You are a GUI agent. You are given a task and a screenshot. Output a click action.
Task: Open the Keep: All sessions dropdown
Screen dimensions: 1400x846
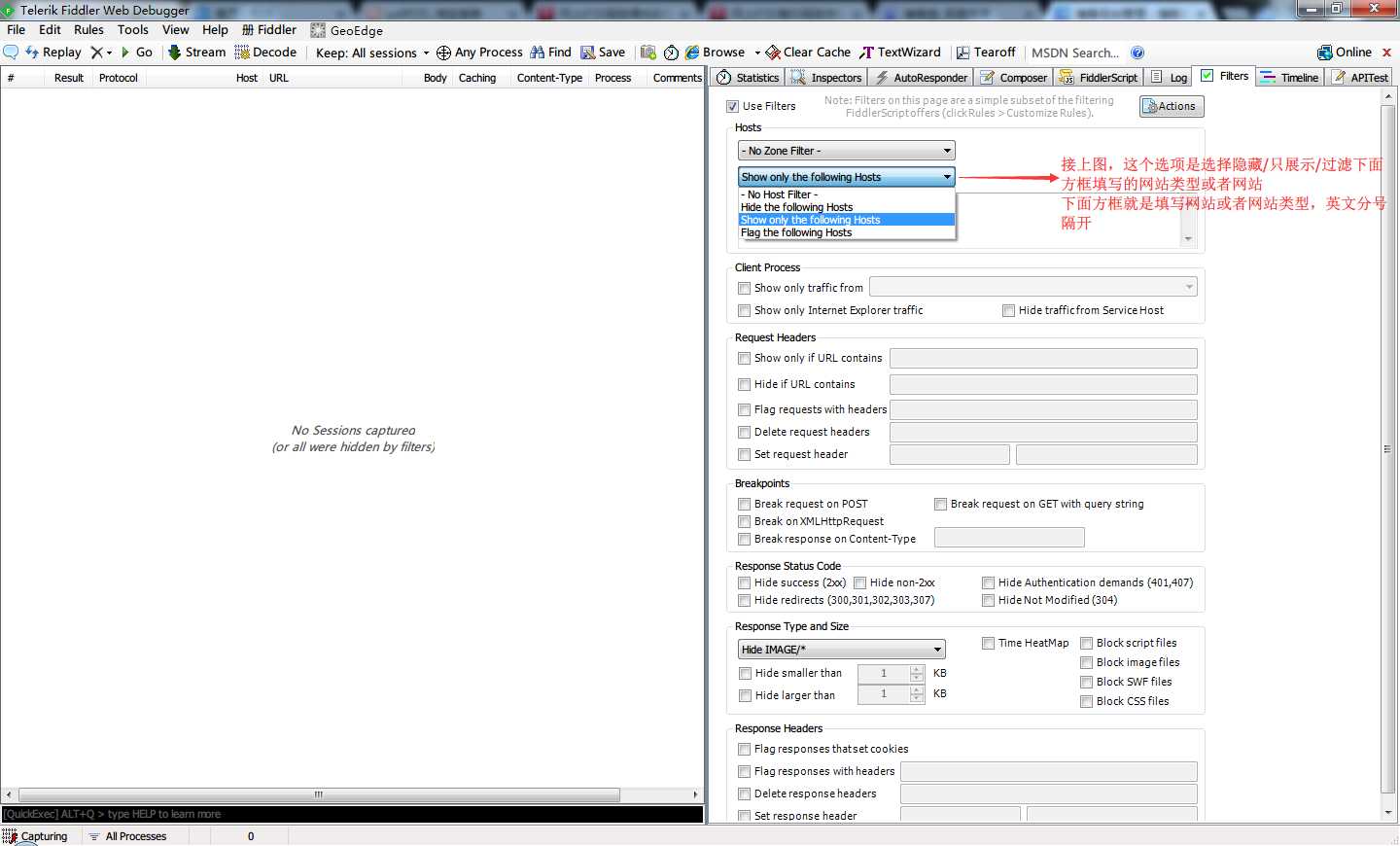pos(372,53)
